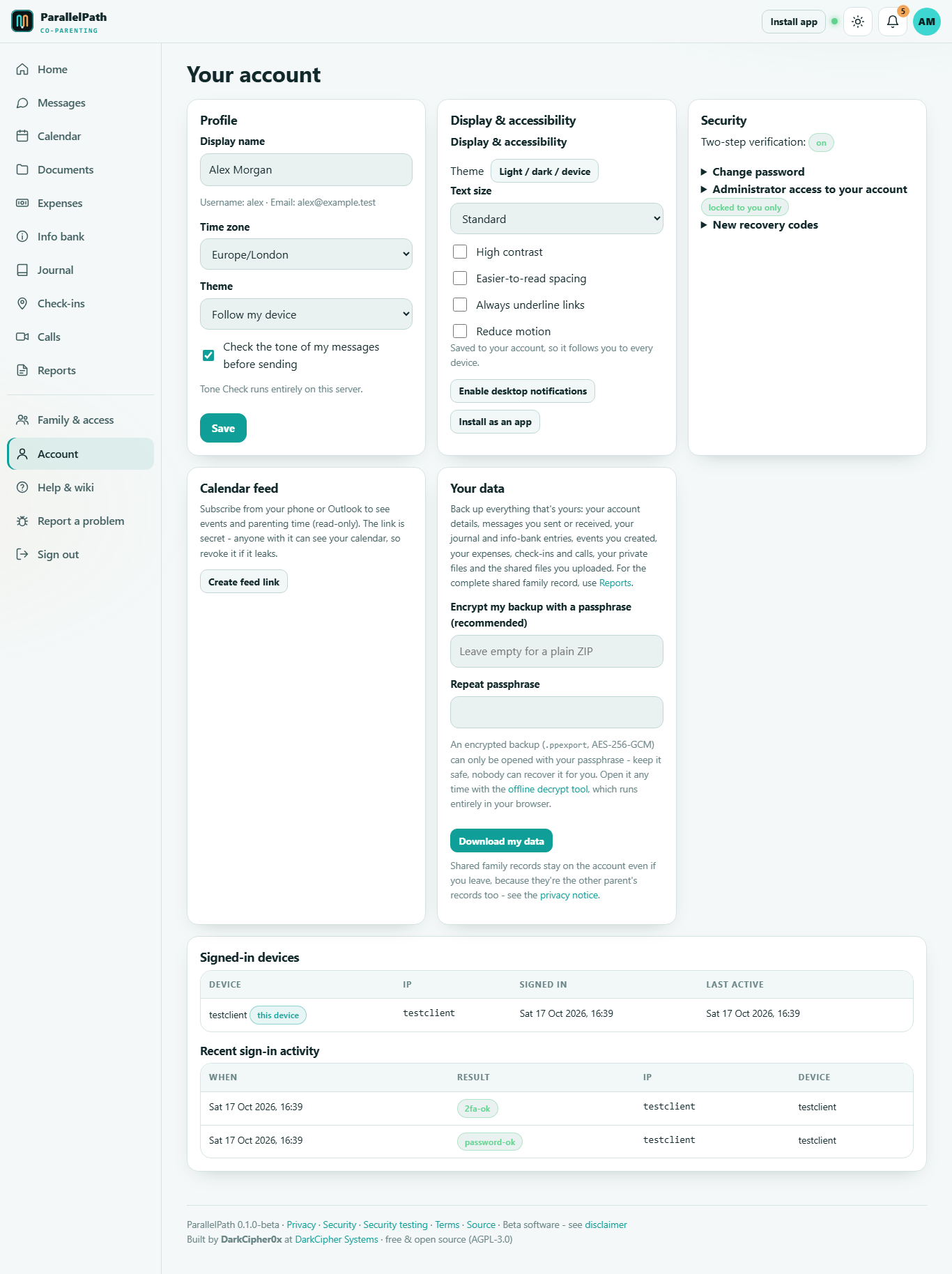This screenshot has height=1274, width=952.
Task: Click the Sign out arrow icon
Action: click(22, 554)
